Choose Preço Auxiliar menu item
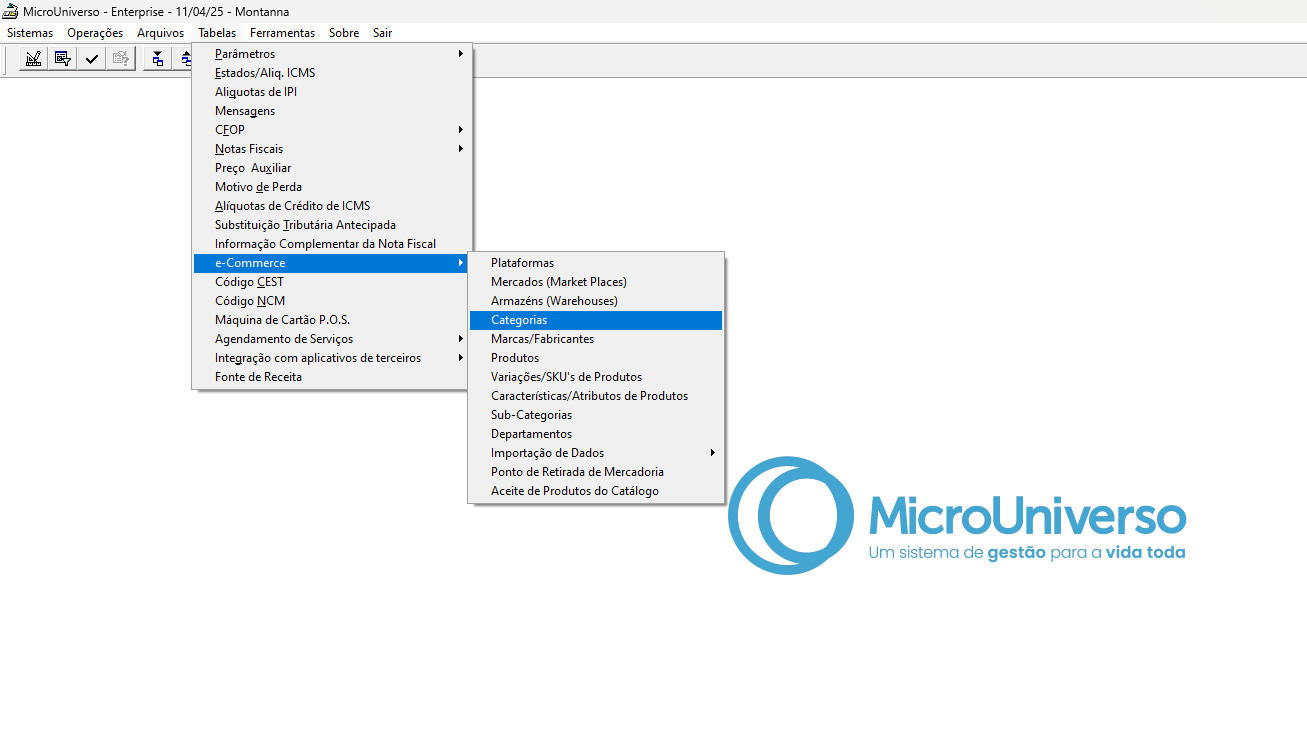The height and width of the screenshot is (740, 1307). [x=331, y=168]
